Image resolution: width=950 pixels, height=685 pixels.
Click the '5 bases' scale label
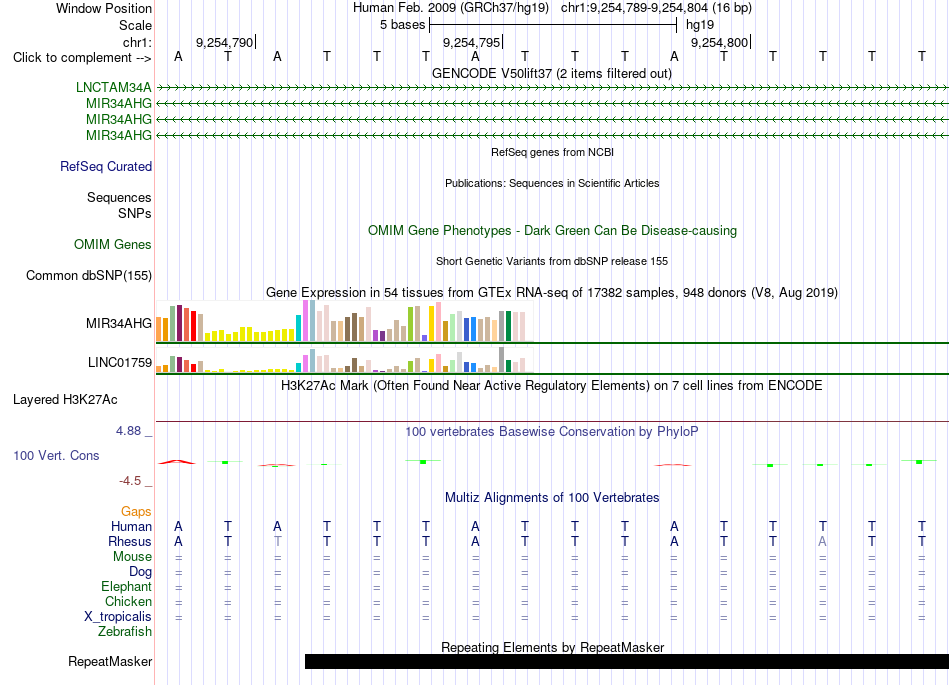pos(403,25)
